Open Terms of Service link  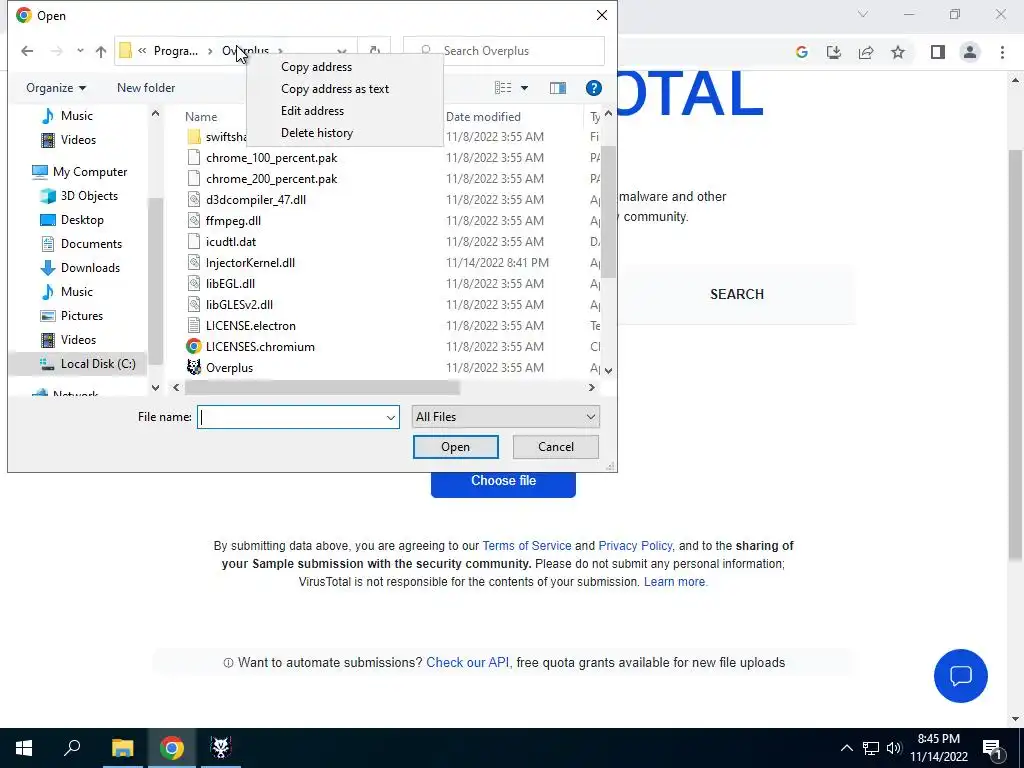click(526, 546)
